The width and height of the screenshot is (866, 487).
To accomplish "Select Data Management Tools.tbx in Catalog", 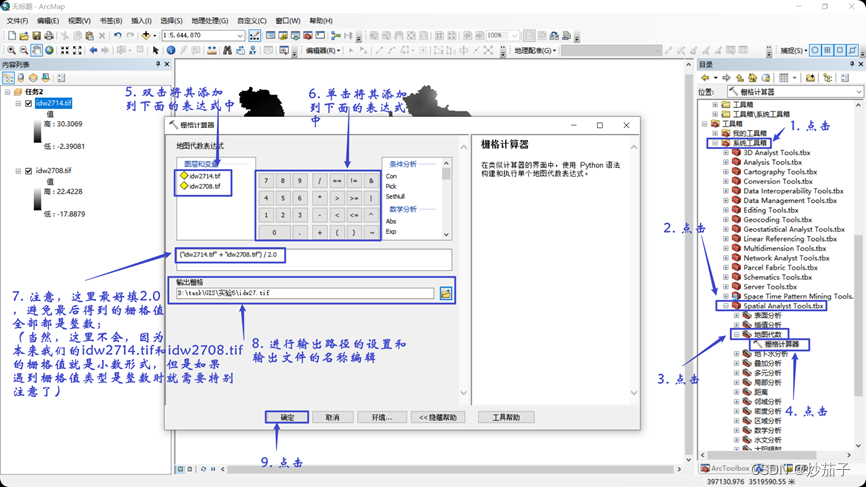I will coord(790,200).
